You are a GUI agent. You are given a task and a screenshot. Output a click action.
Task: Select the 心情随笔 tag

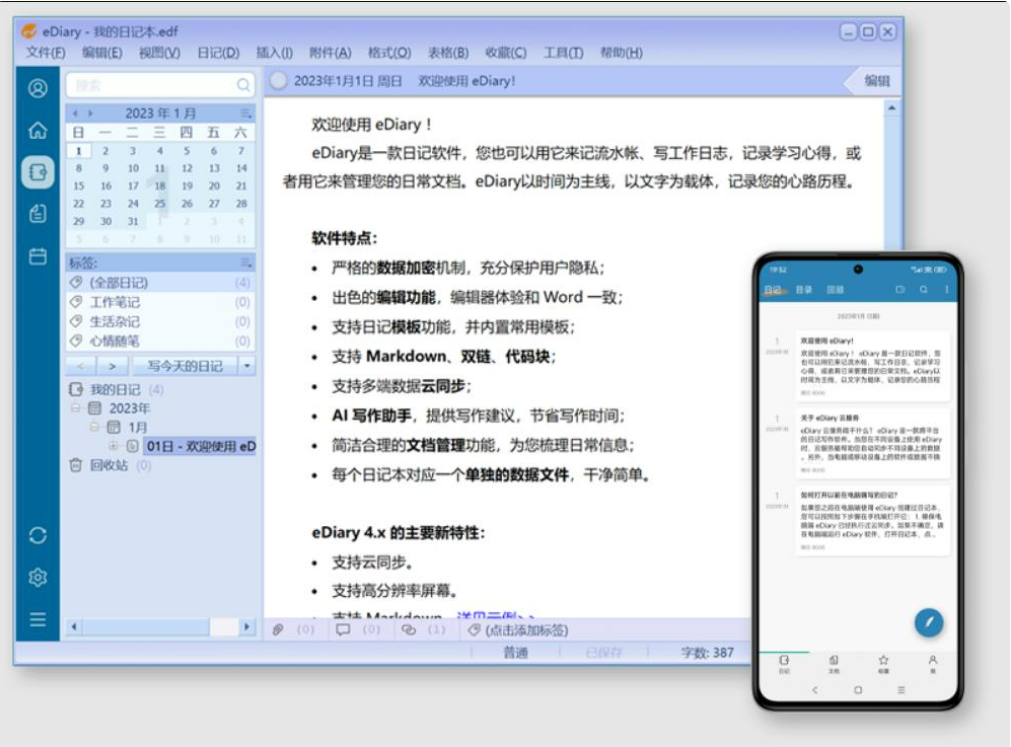tap(161, 340)
